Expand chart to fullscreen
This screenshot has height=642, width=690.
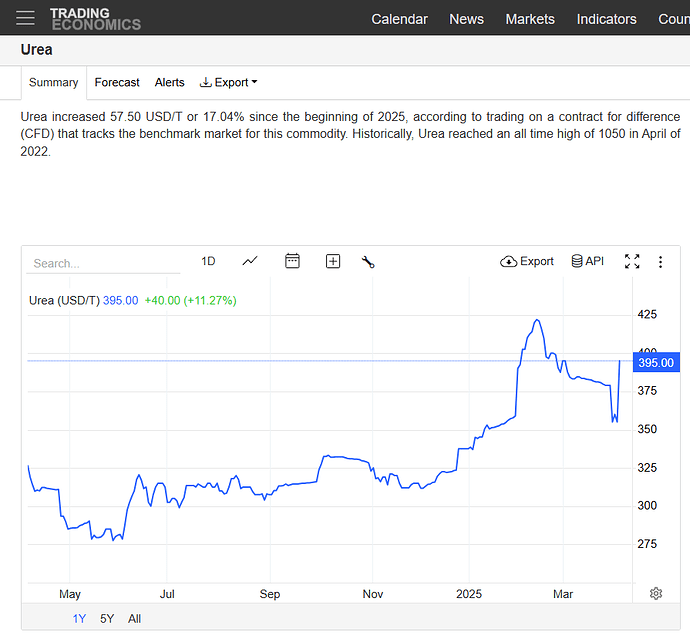pos(632,261)
